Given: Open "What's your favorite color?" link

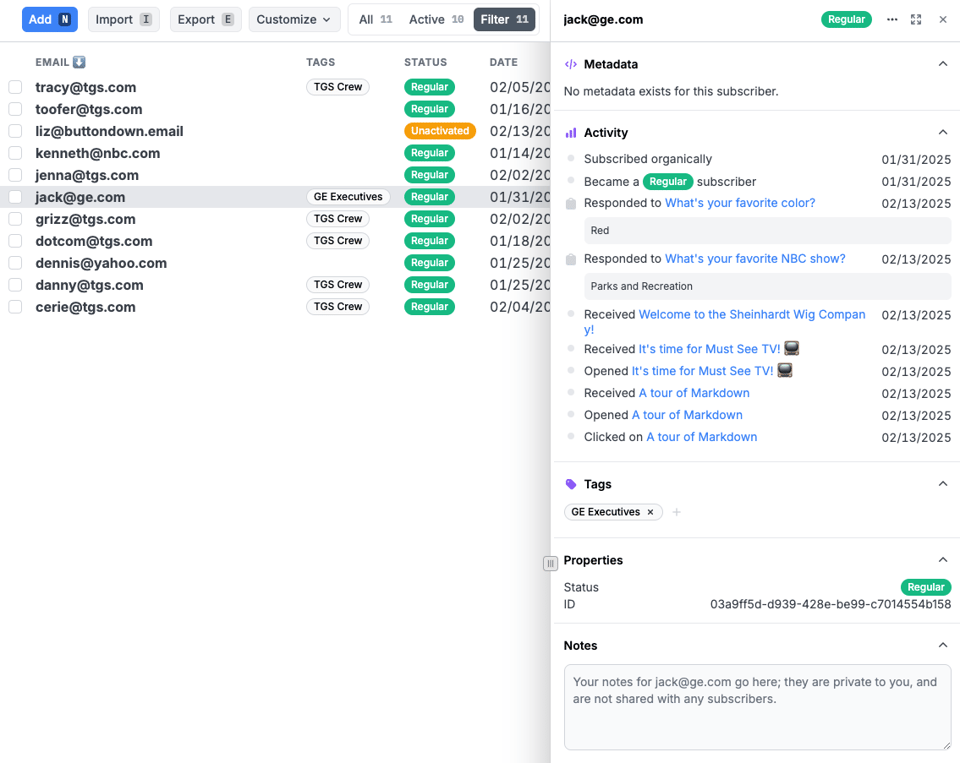Looking at the screenshot, I should [x=740, y=203].
